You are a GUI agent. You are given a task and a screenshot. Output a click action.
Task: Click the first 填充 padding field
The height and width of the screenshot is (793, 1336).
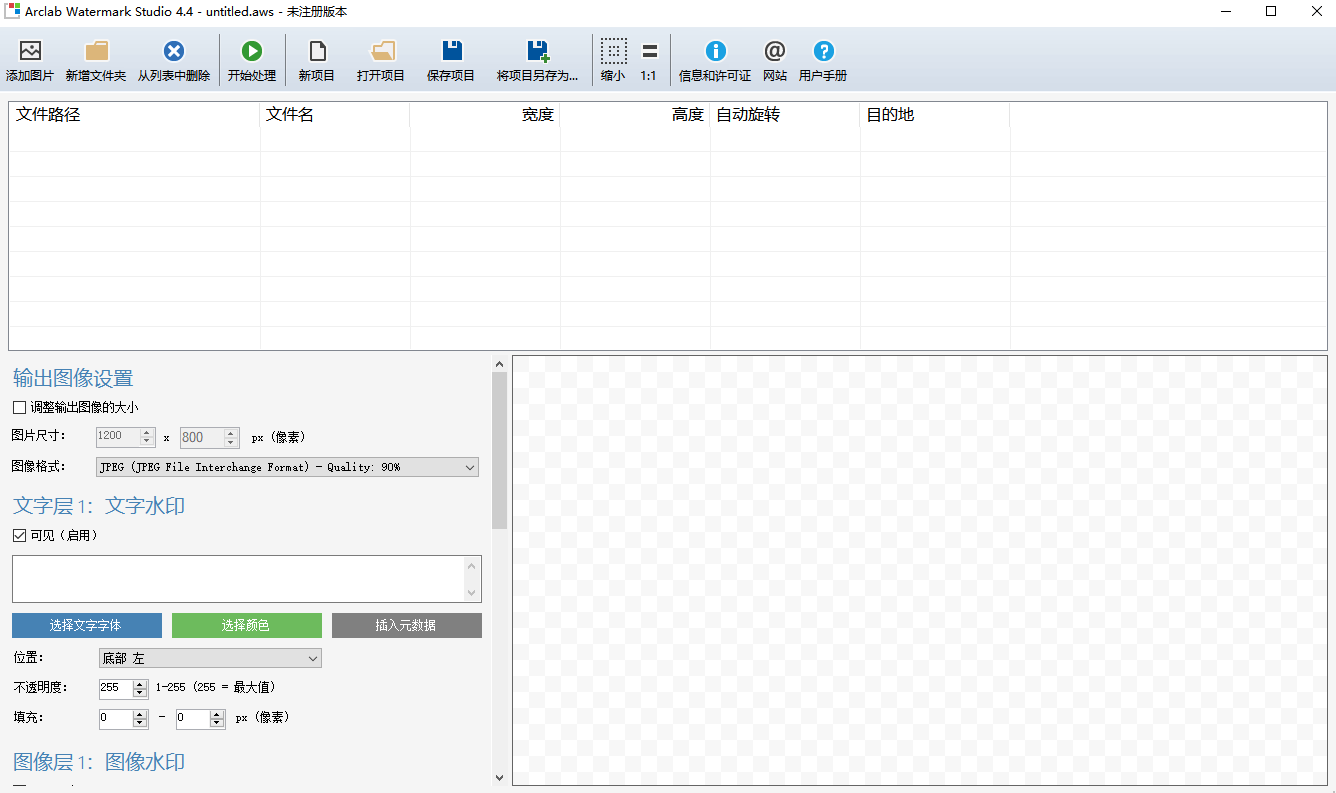pyautogui.click(x=115, y=718)
